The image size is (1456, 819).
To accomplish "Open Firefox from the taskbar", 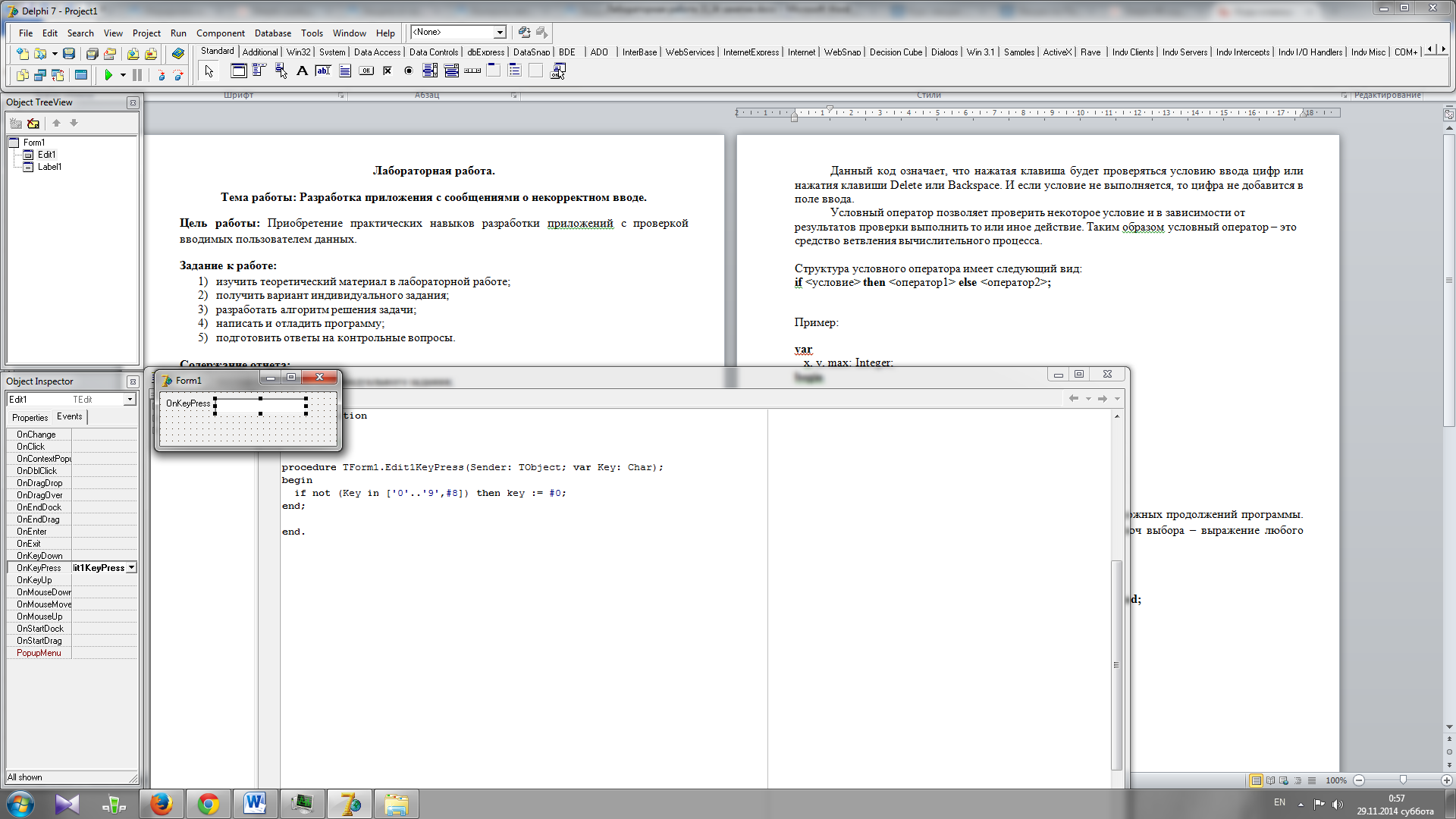I will 161,804.
